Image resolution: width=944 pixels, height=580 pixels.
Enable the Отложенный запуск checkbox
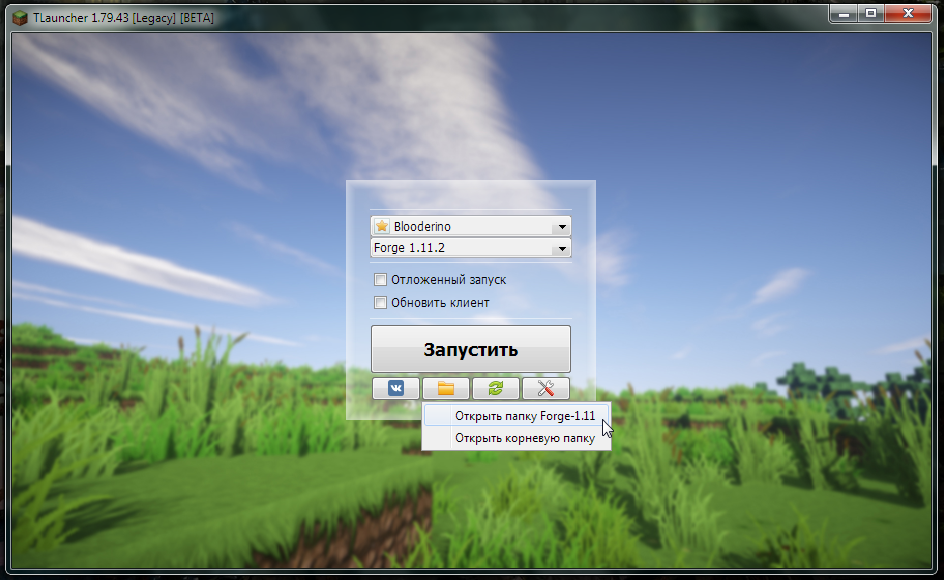(380, 279)
